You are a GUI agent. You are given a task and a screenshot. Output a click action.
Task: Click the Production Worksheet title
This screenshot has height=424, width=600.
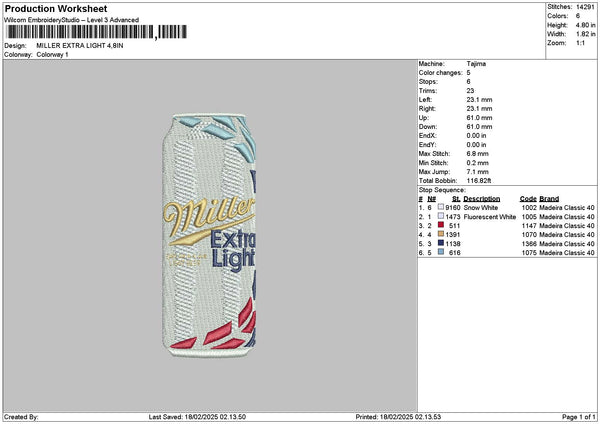(56, 8)
